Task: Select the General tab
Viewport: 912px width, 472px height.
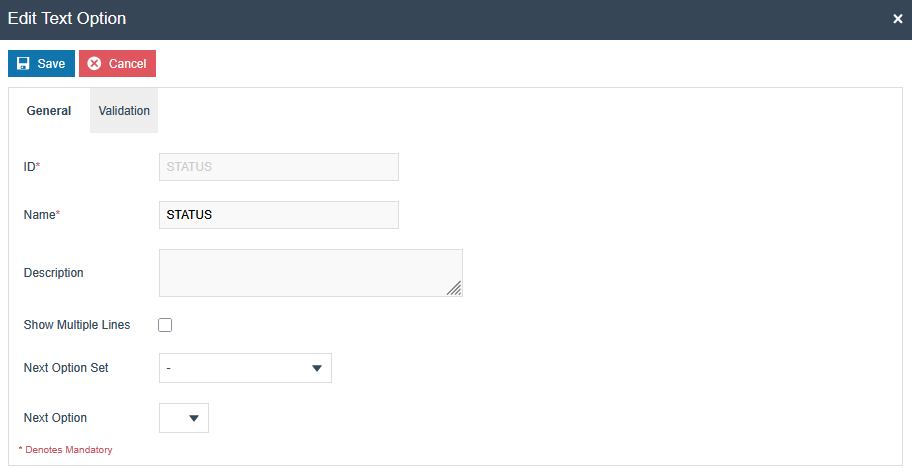Action: point(49,111)
